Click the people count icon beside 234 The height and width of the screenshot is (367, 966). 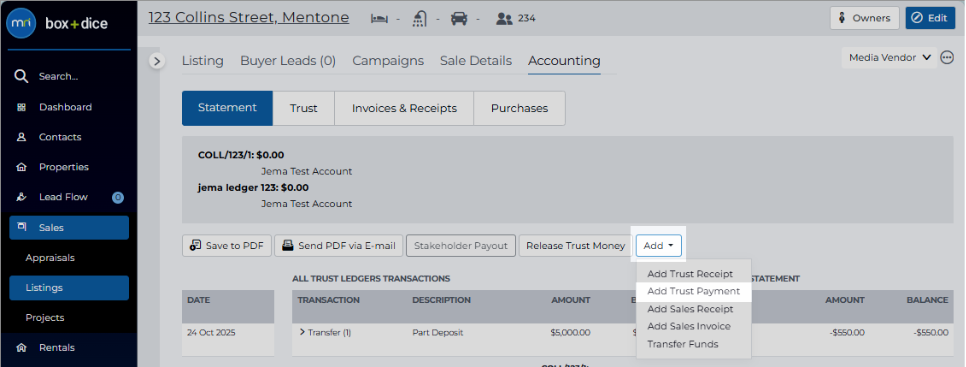click(505, 18)
